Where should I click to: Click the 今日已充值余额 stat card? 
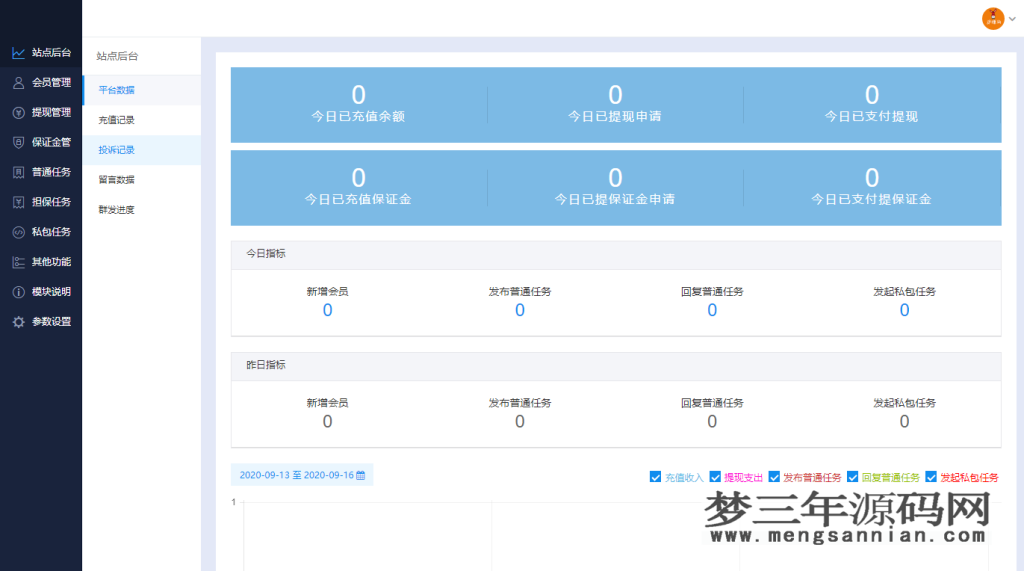[359, 105]
